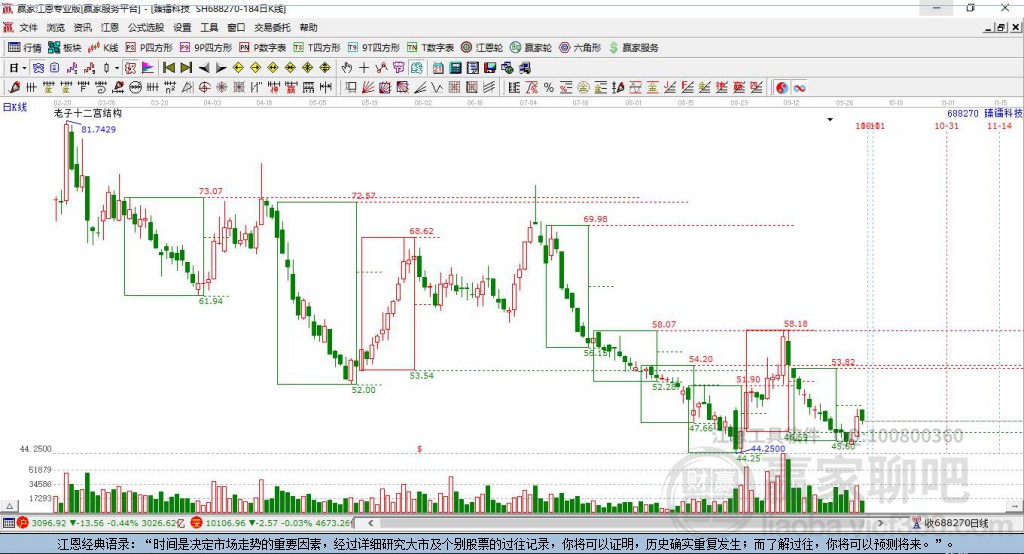Viewport: 1024px width, 554px height.
Task: Select the zigzag wave line tool
Action: (437, 88)
